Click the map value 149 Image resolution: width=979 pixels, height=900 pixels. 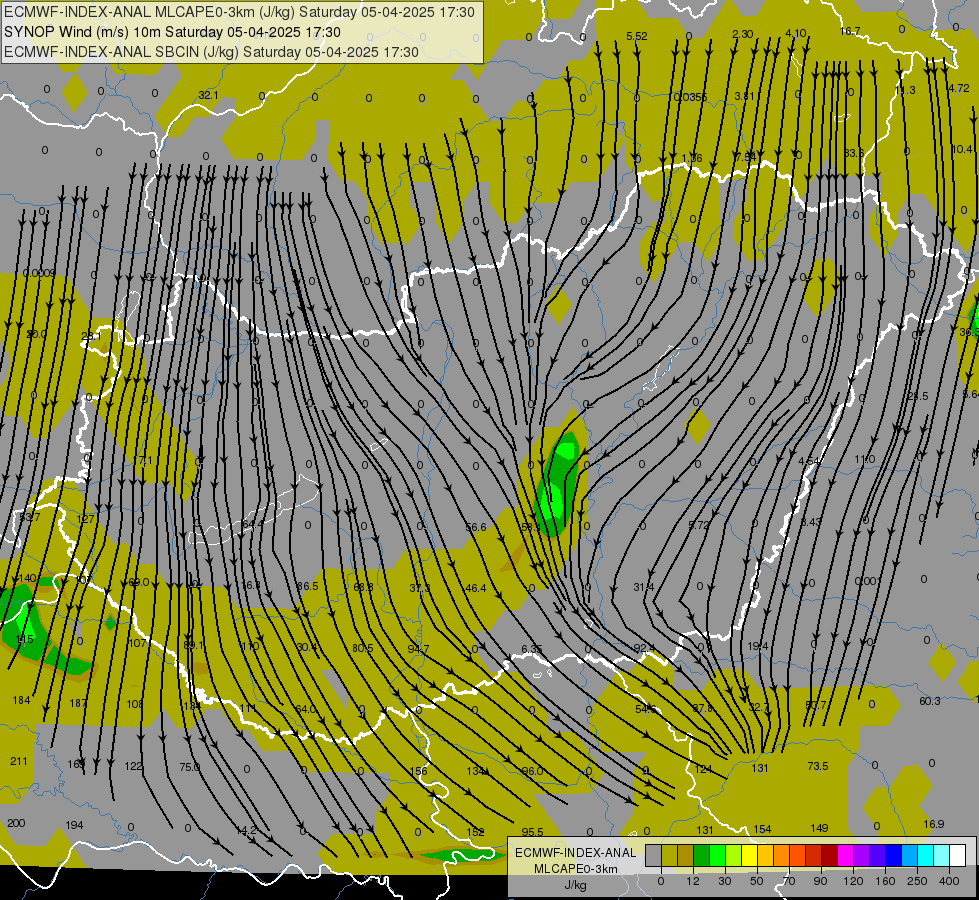point(819,828)
